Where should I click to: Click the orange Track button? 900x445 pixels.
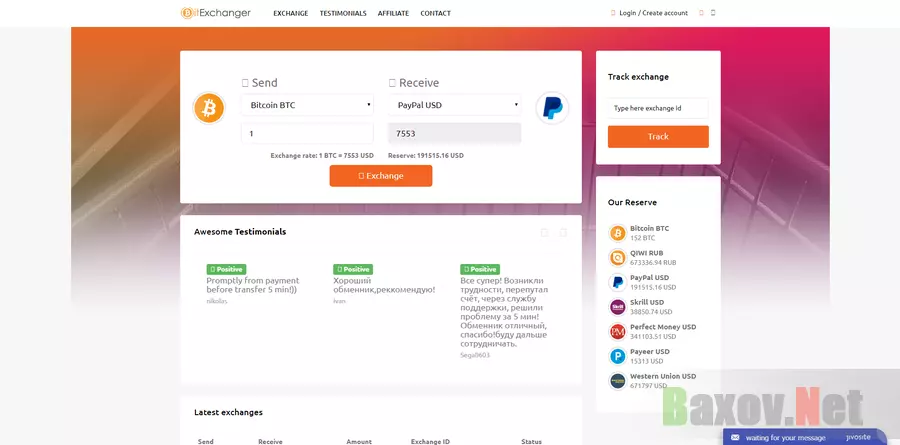tap(658, 137)
